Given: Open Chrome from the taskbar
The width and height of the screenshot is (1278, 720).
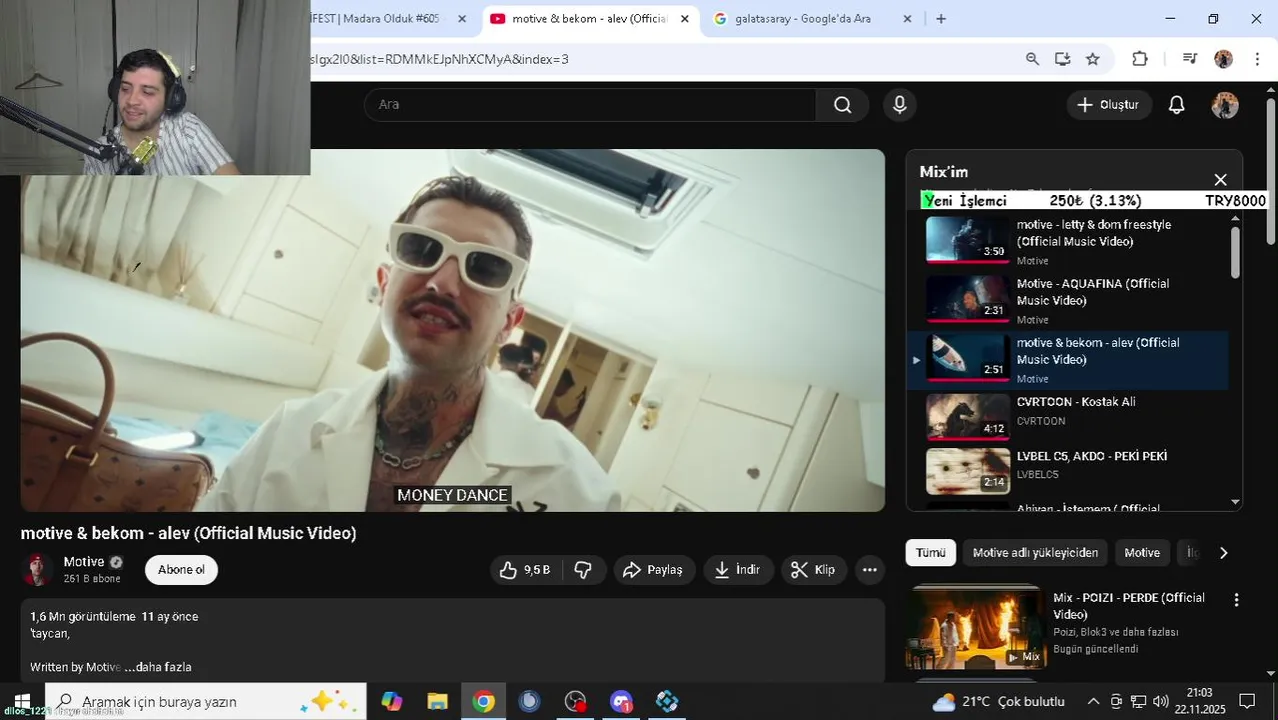Looking at the screenshot, I should click(483, 702).
